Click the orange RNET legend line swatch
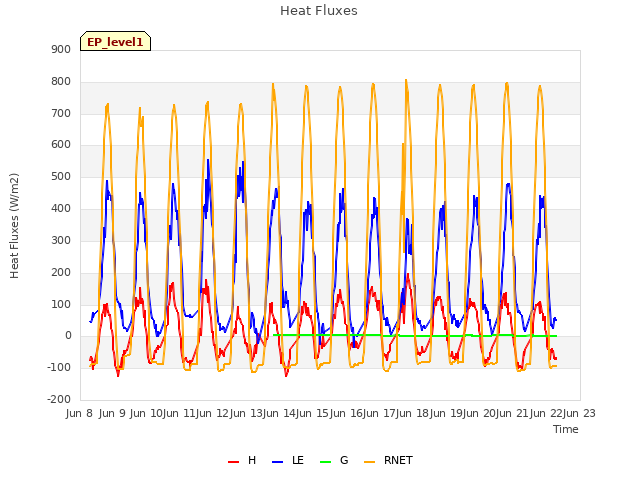Viewport: 640px width, 480px height. [x=369, y=462]
